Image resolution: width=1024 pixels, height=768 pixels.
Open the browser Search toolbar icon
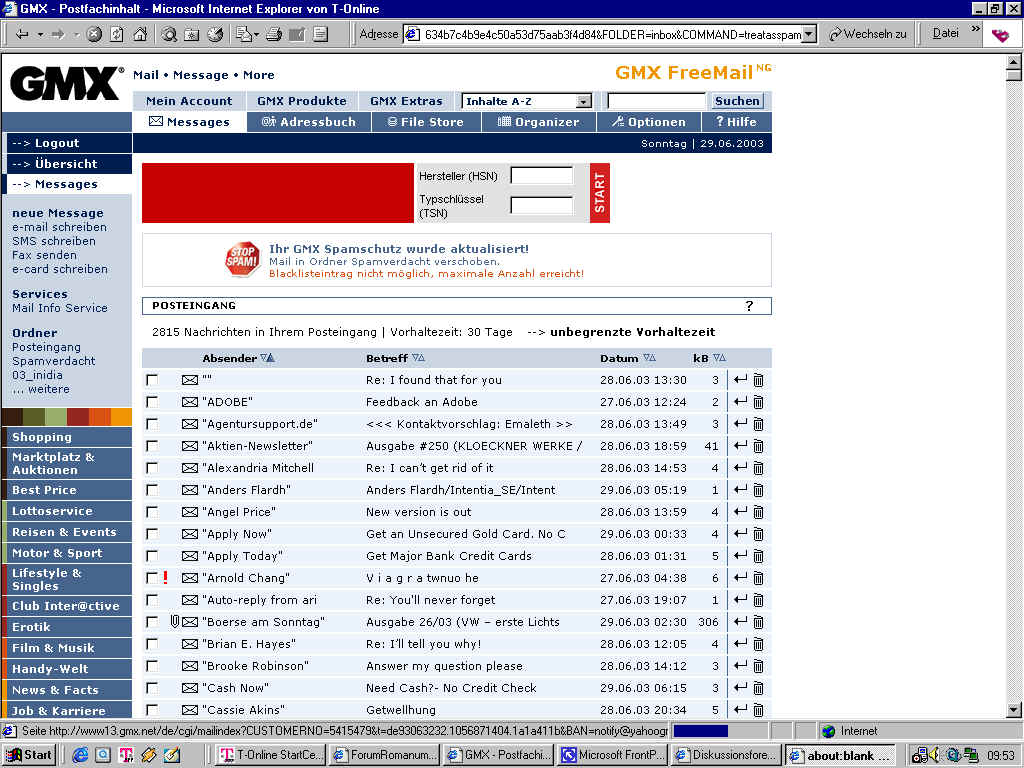169,34
